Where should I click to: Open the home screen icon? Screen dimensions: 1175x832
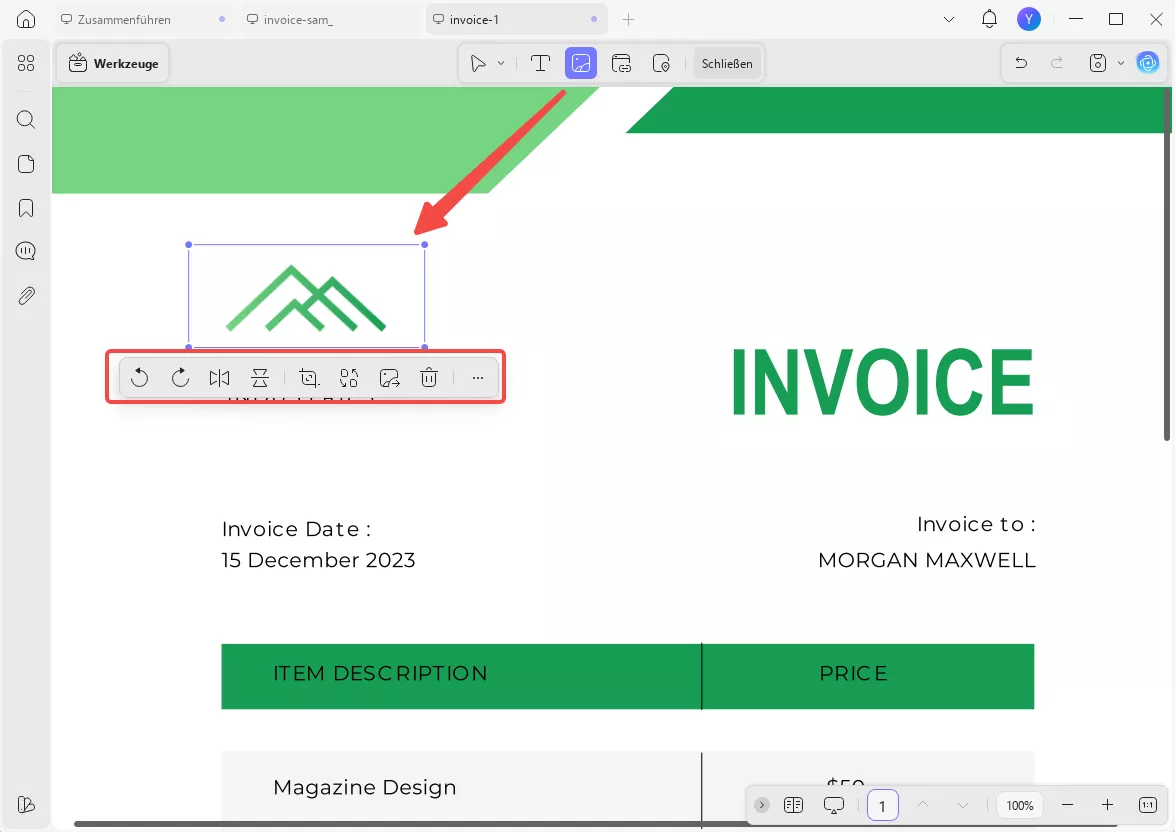pos(25,19)
